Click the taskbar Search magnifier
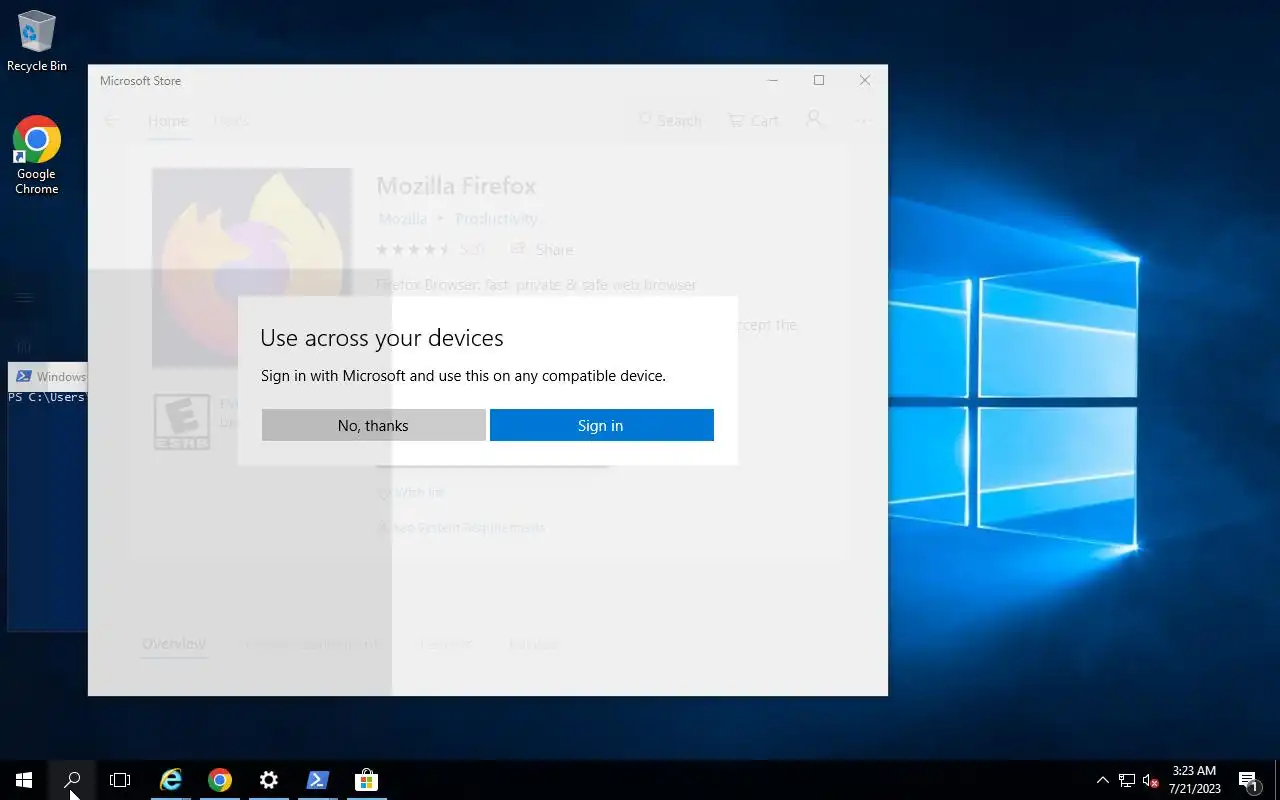This screenshot has width=1280, height=800. [x=72, y=780]
